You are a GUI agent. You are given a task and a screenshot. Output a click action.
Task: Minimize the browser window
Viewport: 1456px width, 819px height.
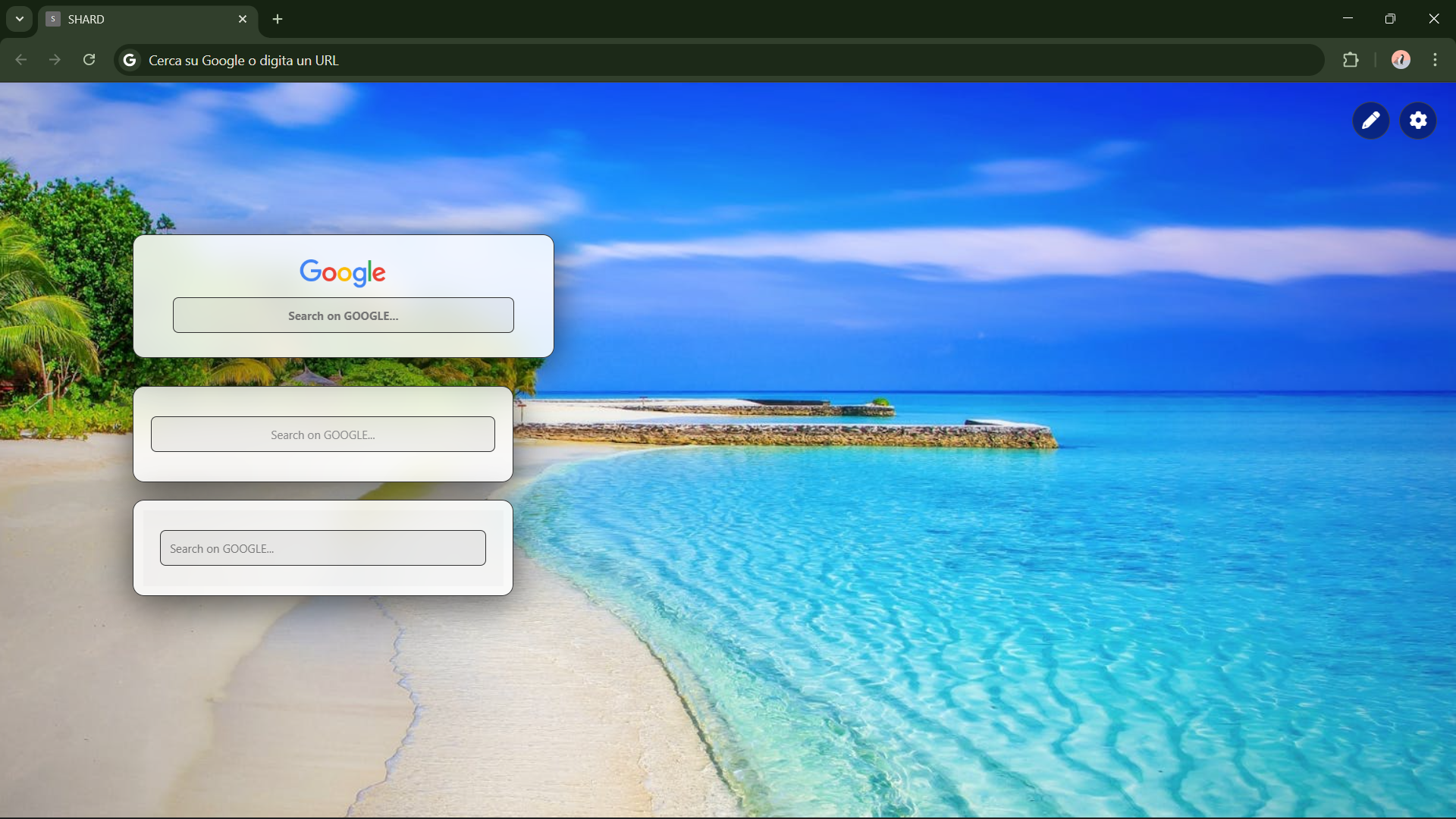(x=1348, y=19)
